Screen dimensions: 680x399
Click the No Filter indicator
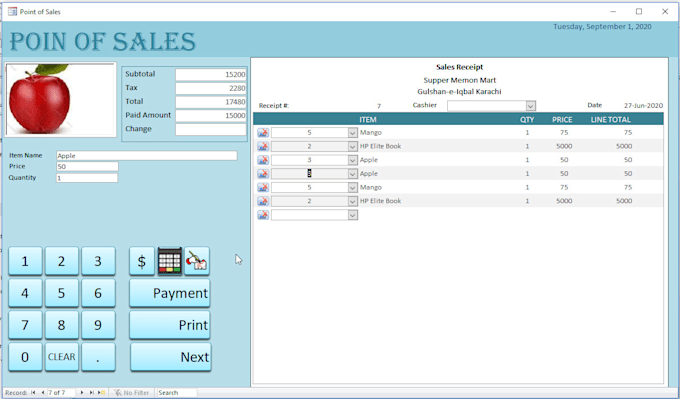point(131,392)
